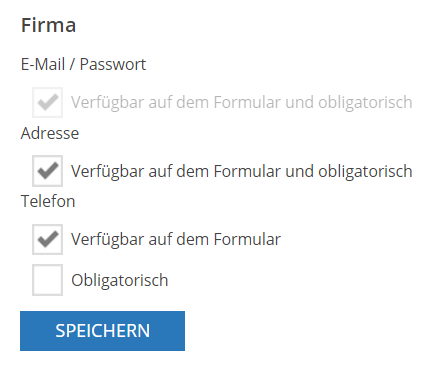Click the check mark icon in the Adresse checkbox

pyautogui.click(x=48, y=170)
